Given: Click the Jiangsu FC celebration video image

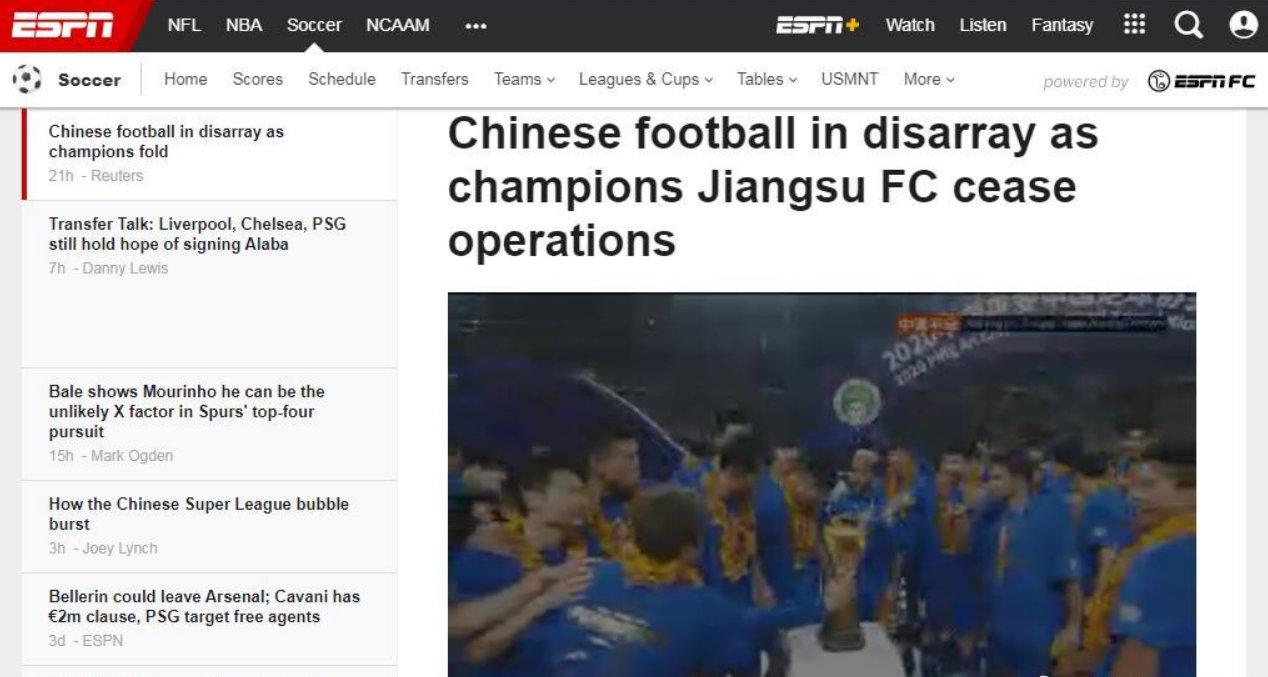Looking at the screenshot, I should pyautogui.click(x=822, y=485).
